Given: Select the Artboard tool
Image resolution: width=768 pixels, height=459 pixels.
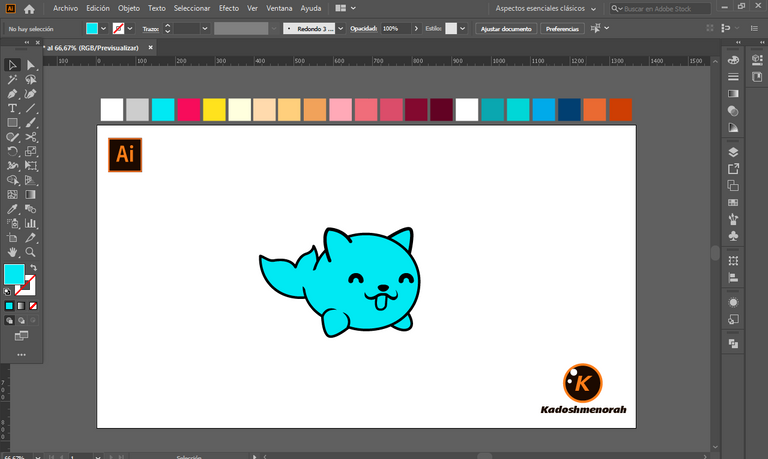Looking at the screenshot, I should [x=12, y=238].
